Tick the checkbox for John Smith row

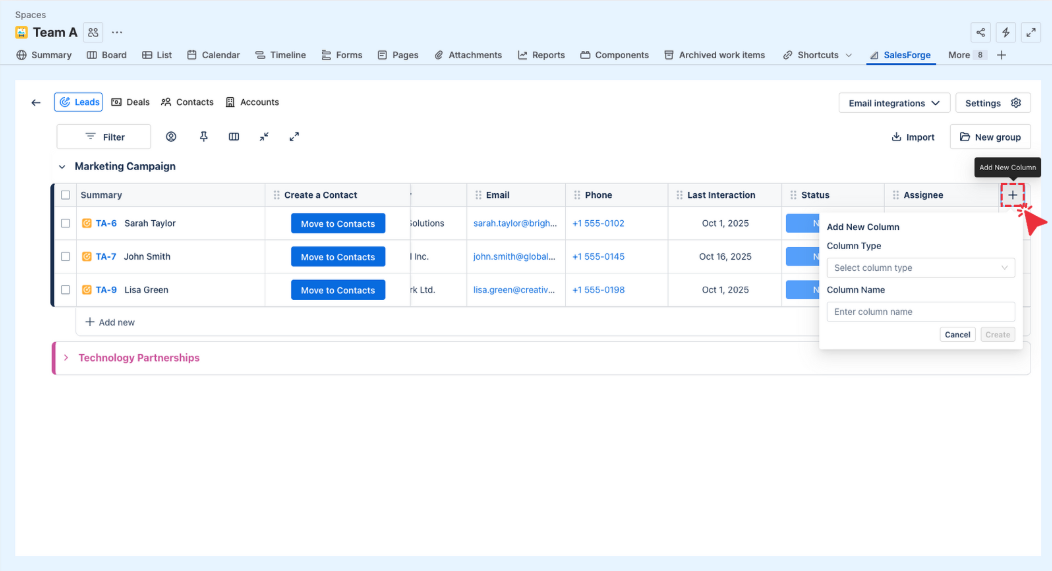tap(66, 257)
